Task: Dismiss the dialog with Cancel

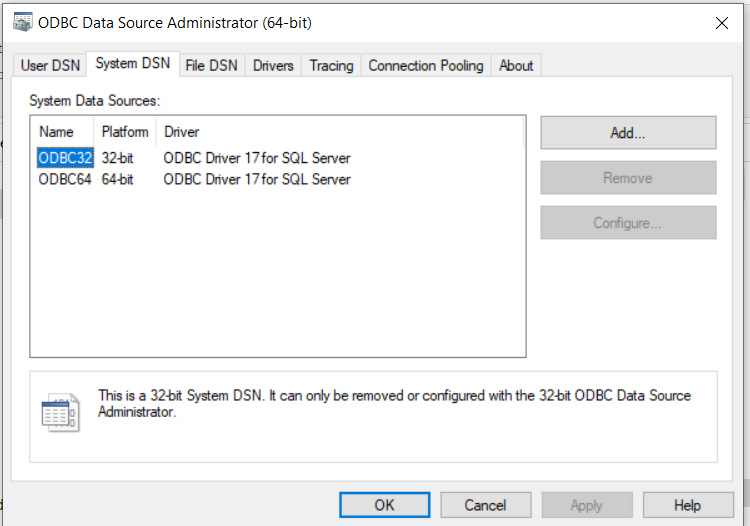Action: (x=485, y=505)
